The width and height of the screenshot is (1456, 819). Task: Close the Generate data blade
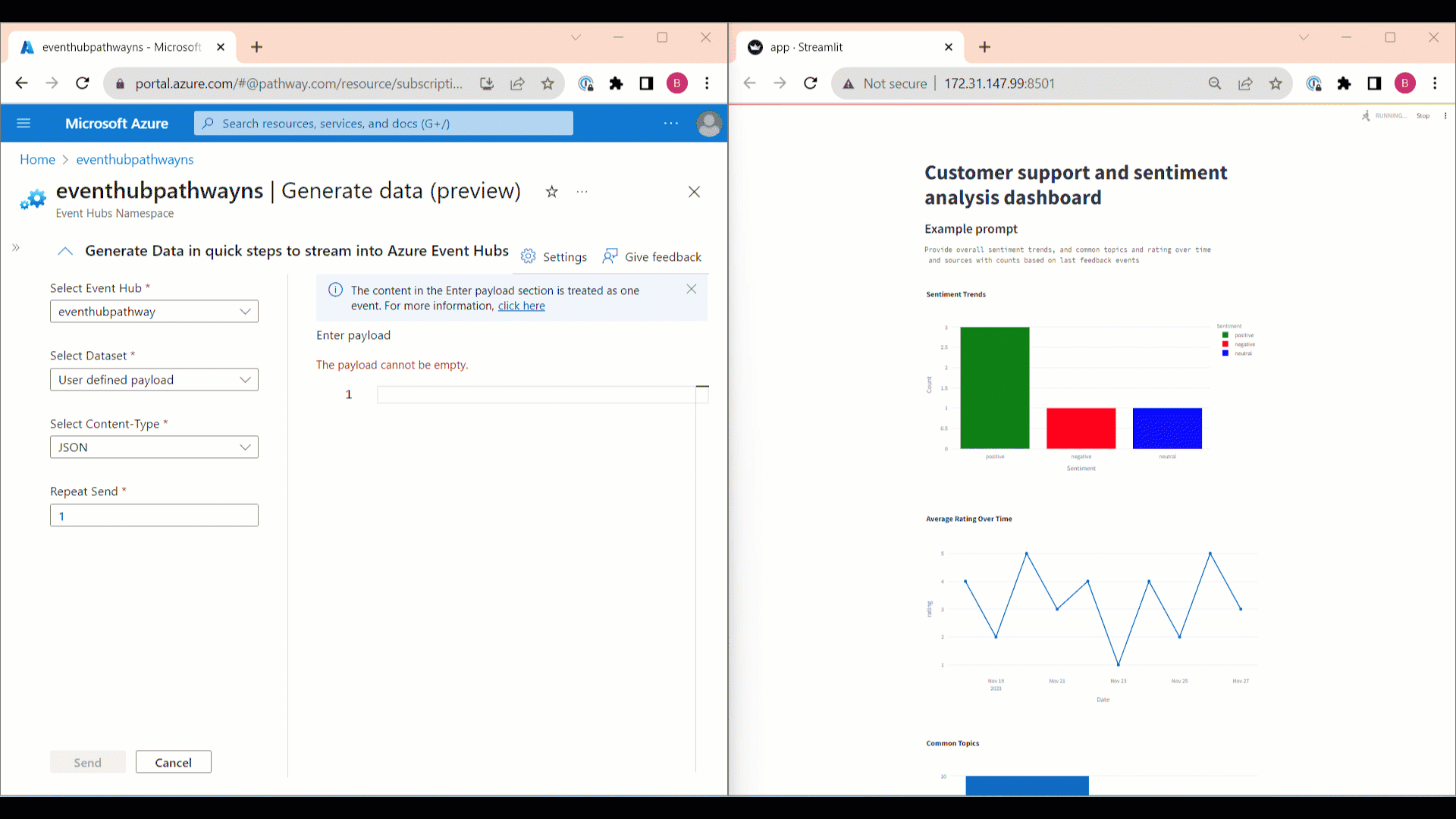[694, 192]
